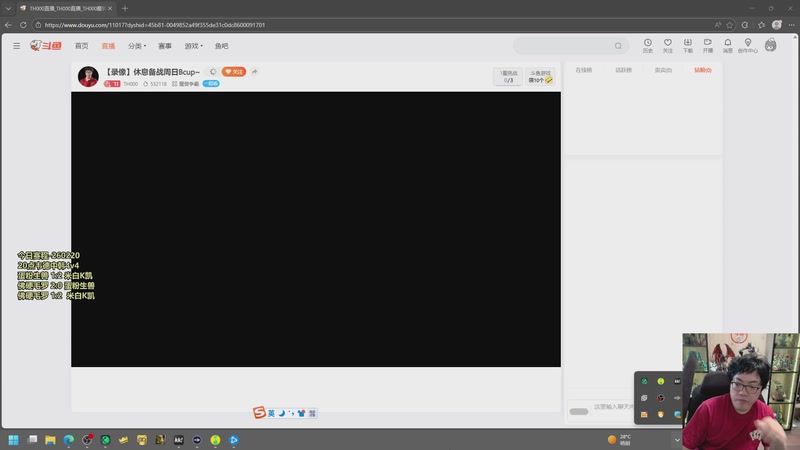Open 消息 notifications bell
Image resolution: width=800 pixels, height=450 pixels.
728,45
